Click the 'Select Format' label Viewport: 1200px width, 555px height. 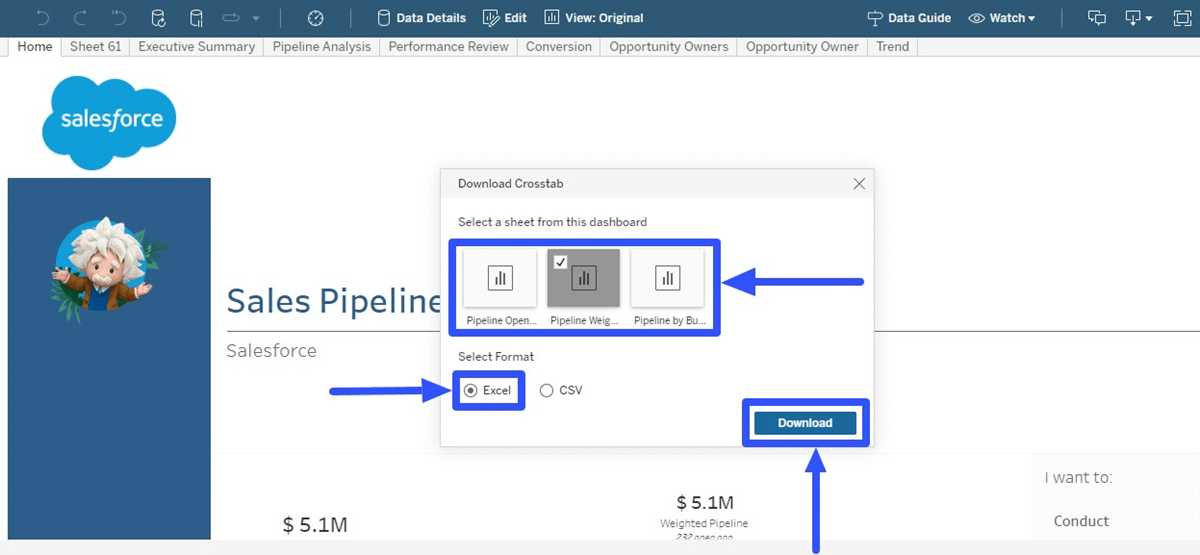[496, 357]
